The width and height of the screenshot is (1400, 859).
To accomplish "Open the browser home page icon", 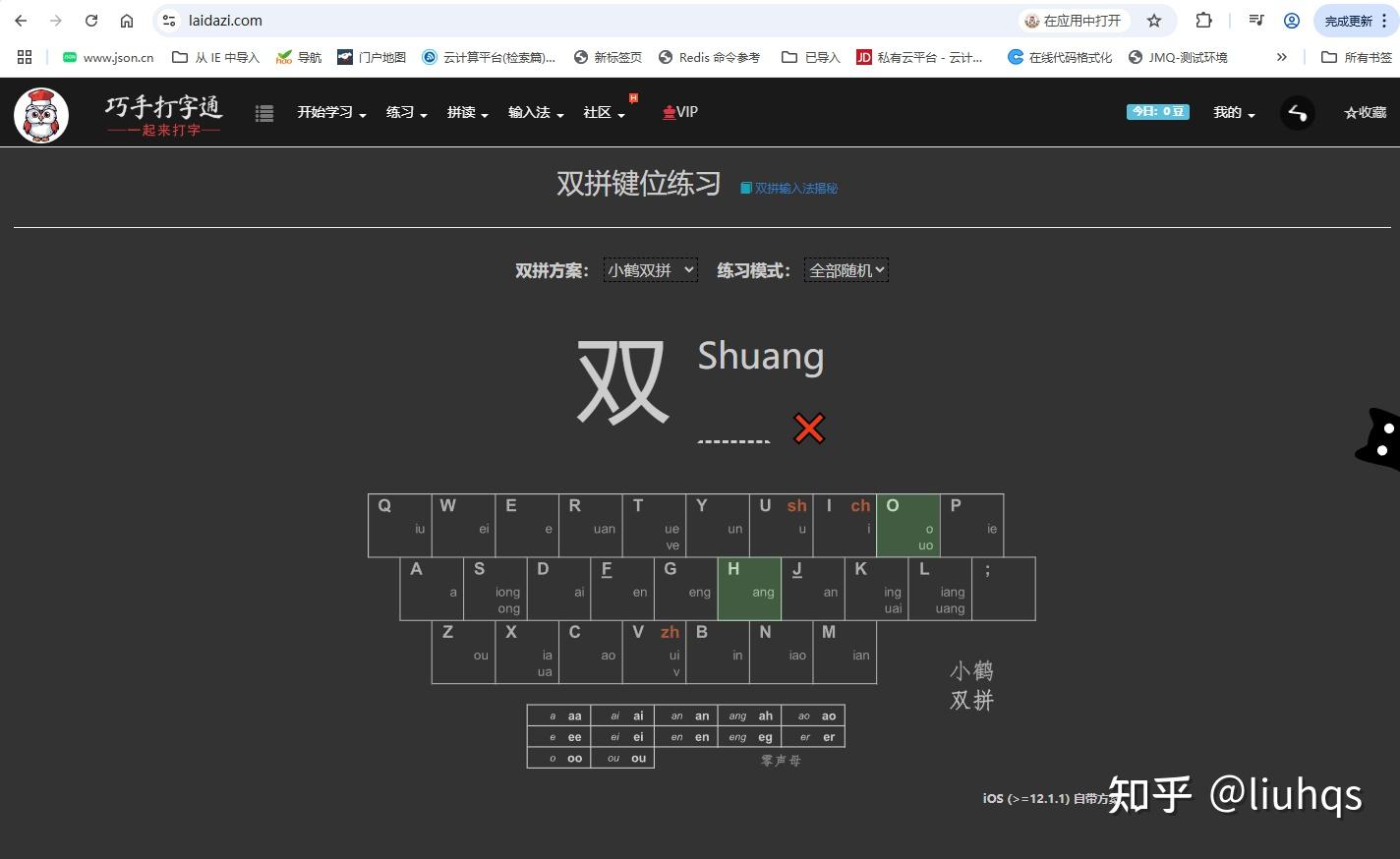I will tap(127, 21).
